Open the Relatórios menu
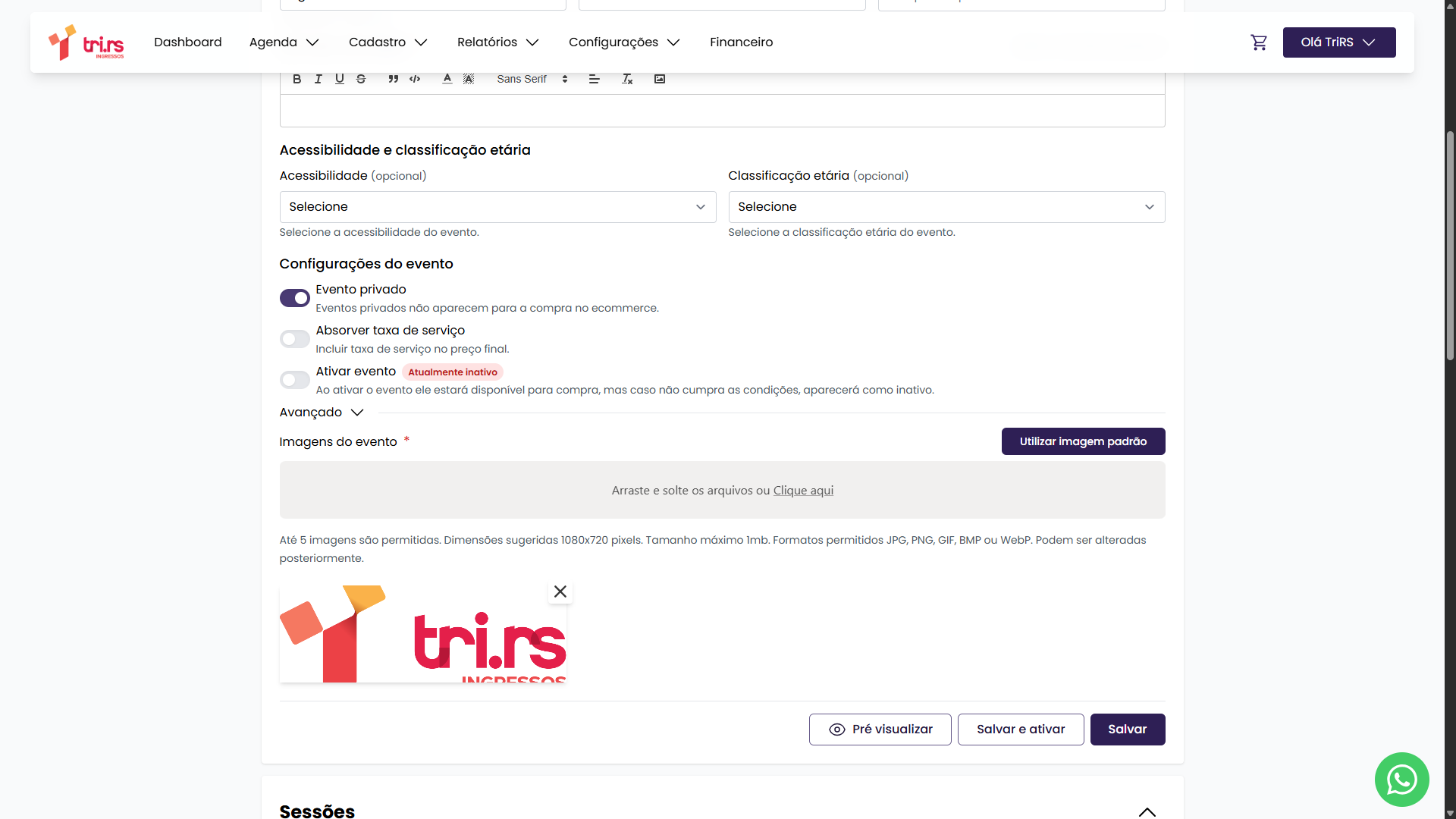 point(497,42)
